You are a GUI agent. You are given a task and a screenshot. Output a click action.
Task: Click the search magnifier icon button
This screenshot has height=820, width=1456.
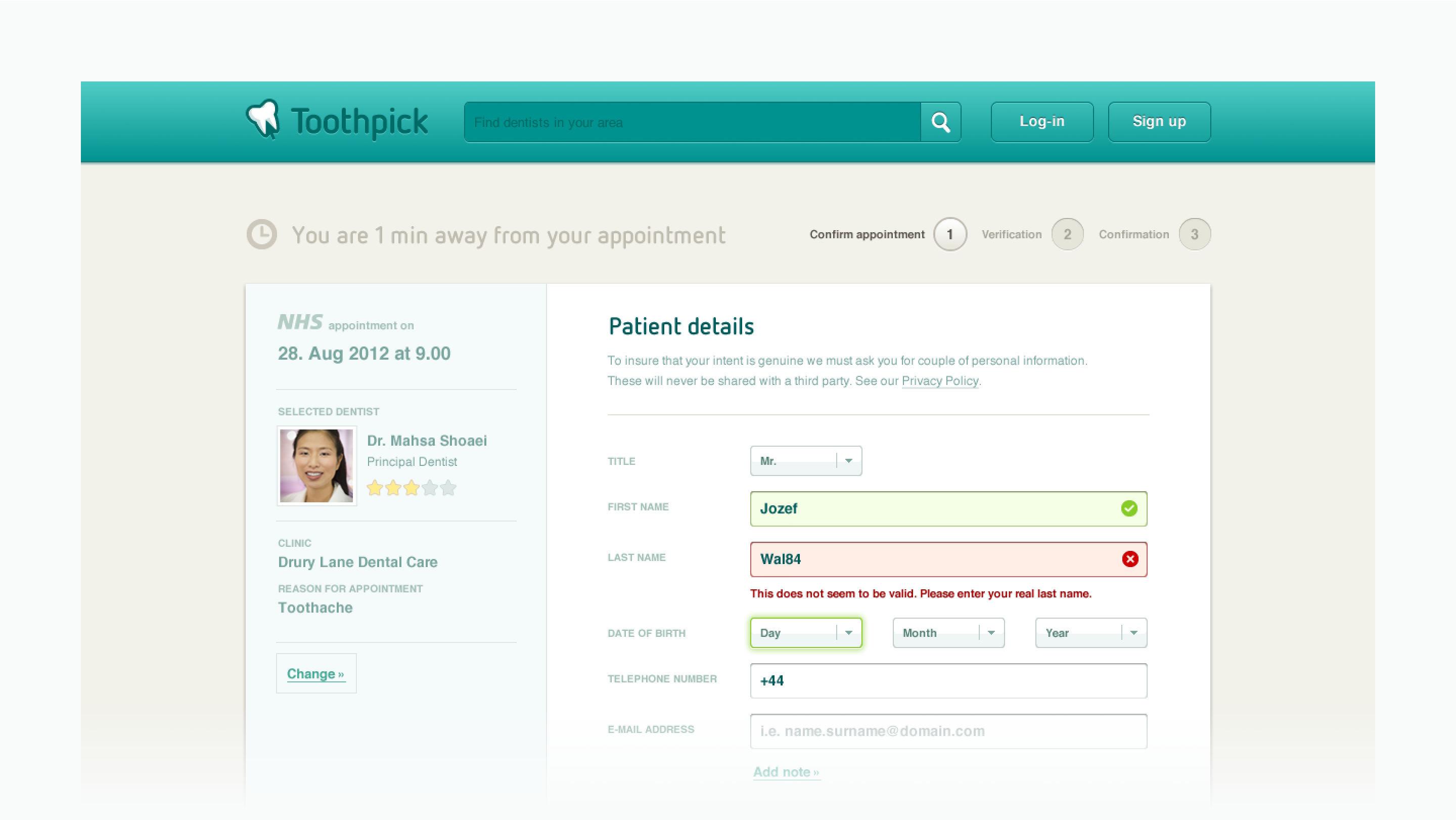(x=940, y=122)
